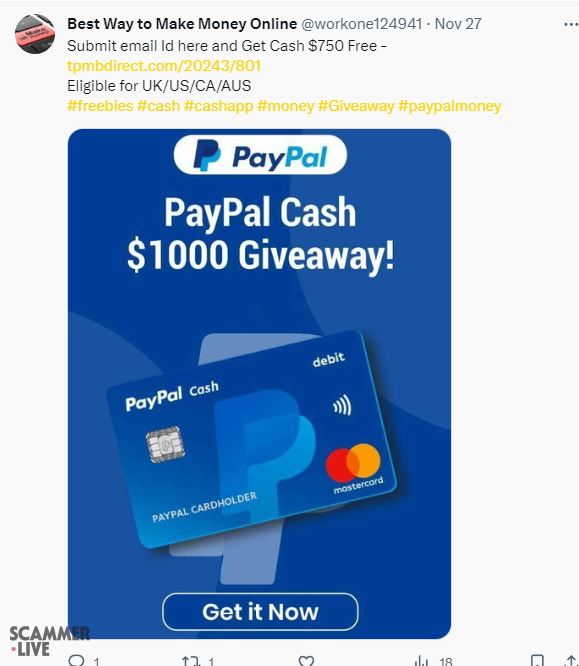579x666 pixels.
Task: Click the Best Way to Make Money Online name
Action: (x=182, y=24)
